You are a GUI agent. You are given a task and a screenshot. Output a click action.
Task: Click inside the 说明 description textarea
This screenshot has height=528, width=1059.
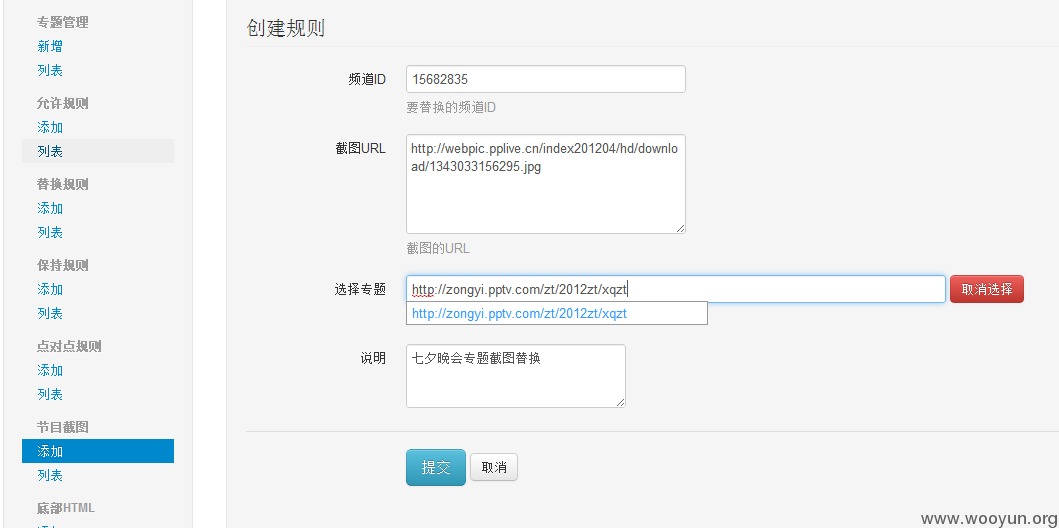516,376
